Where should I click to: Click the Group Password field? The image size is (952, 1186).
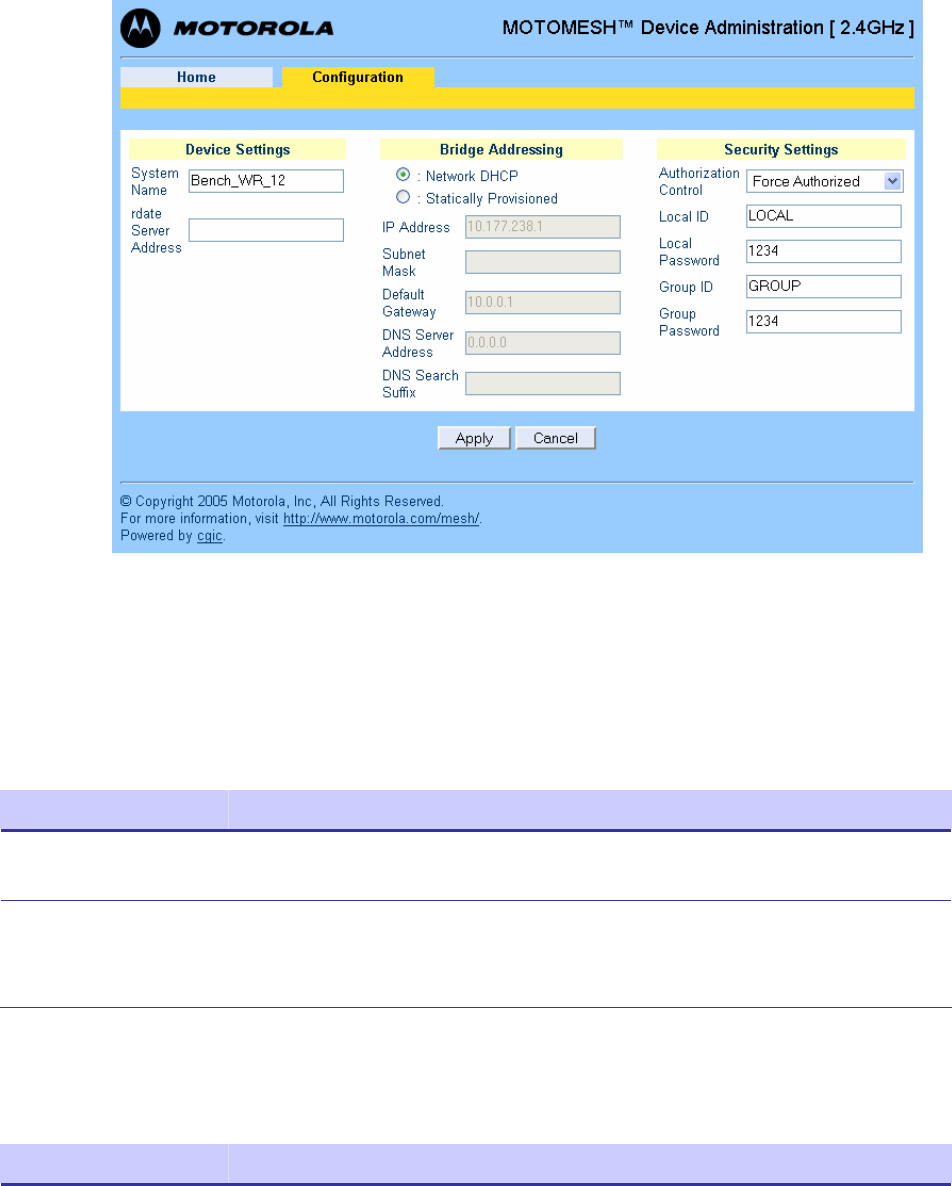pyautogui.click(x=824, y=321)
